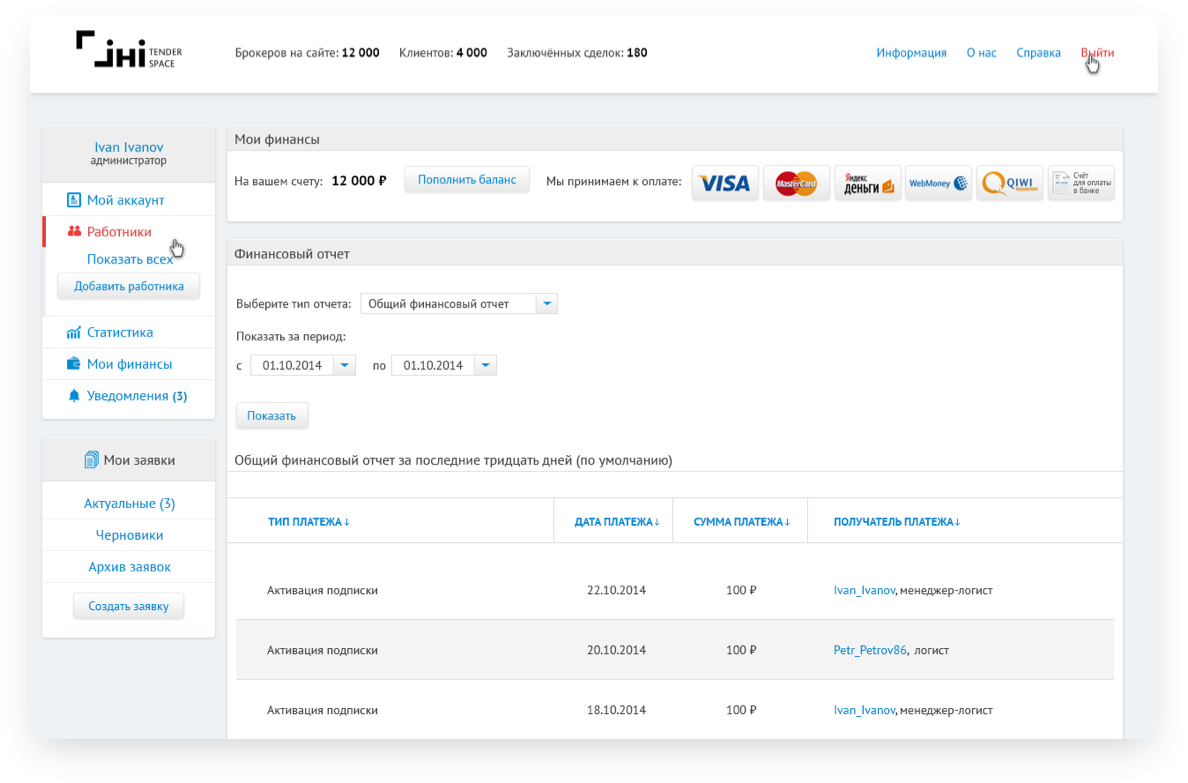The height and width of the screenshot is (783, 1188).
Task: Expand the end date picker arrow
Action: [x=484, y=366]
